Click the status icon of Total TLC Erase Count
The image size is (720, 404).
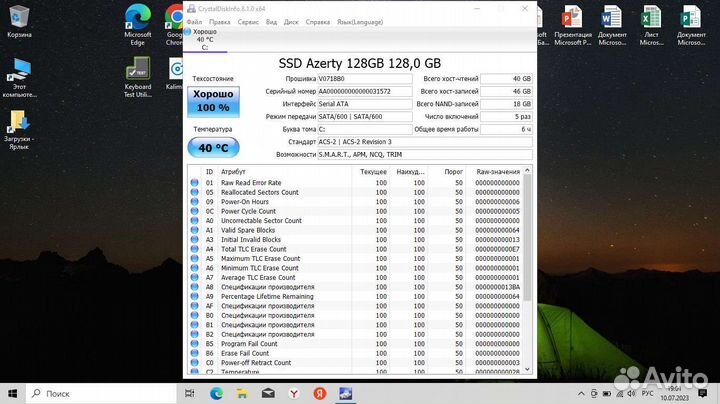pyautogui.click(x=195, y=249)
